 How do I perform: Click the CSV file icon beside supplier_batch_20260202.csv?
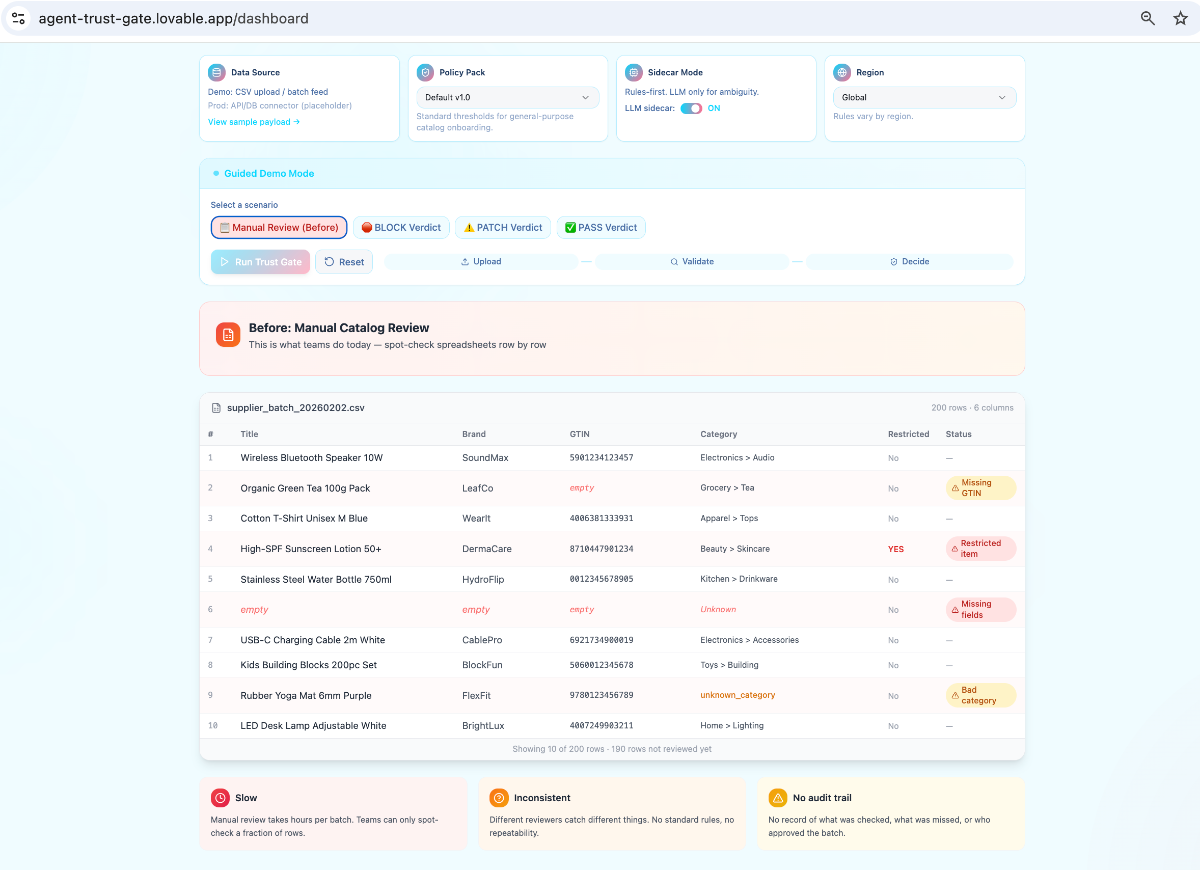(x=215, y=407)
